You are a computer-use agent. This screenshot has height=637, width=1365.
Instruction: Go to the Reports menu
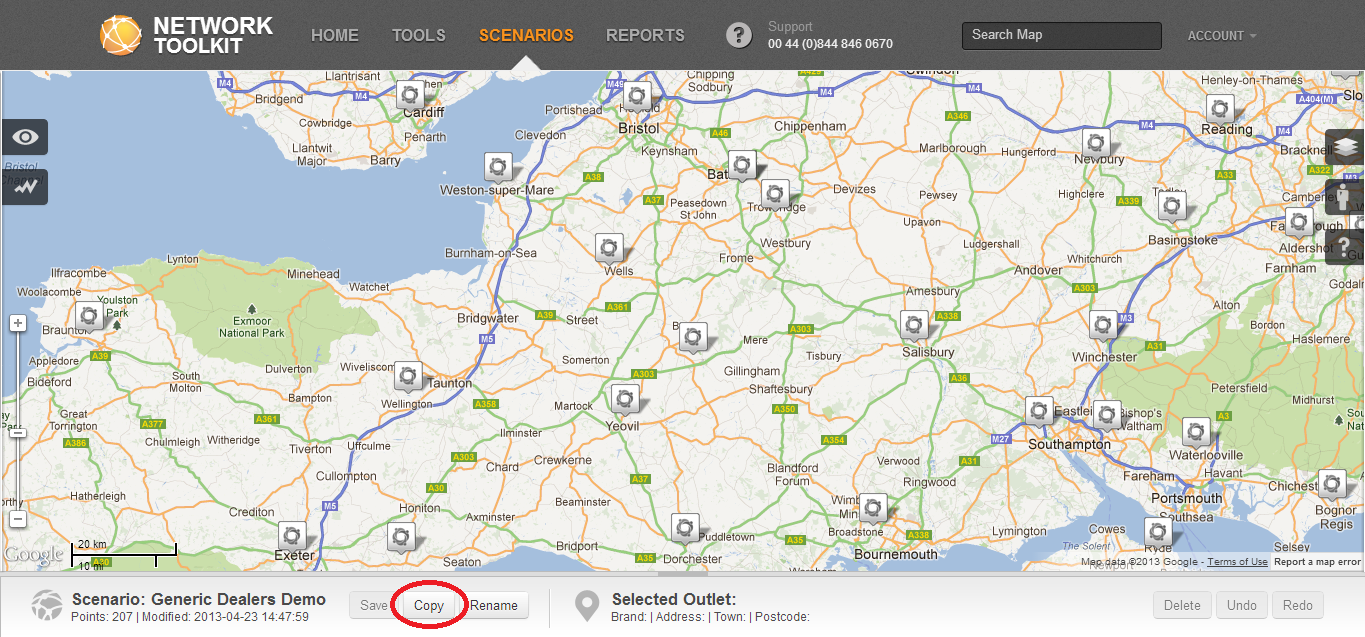[645, 35]
